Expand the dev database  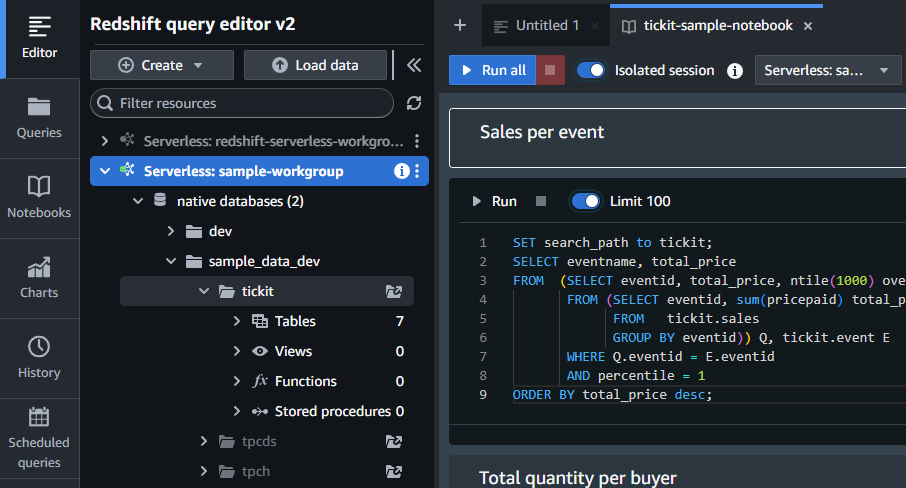click(170, 231)
